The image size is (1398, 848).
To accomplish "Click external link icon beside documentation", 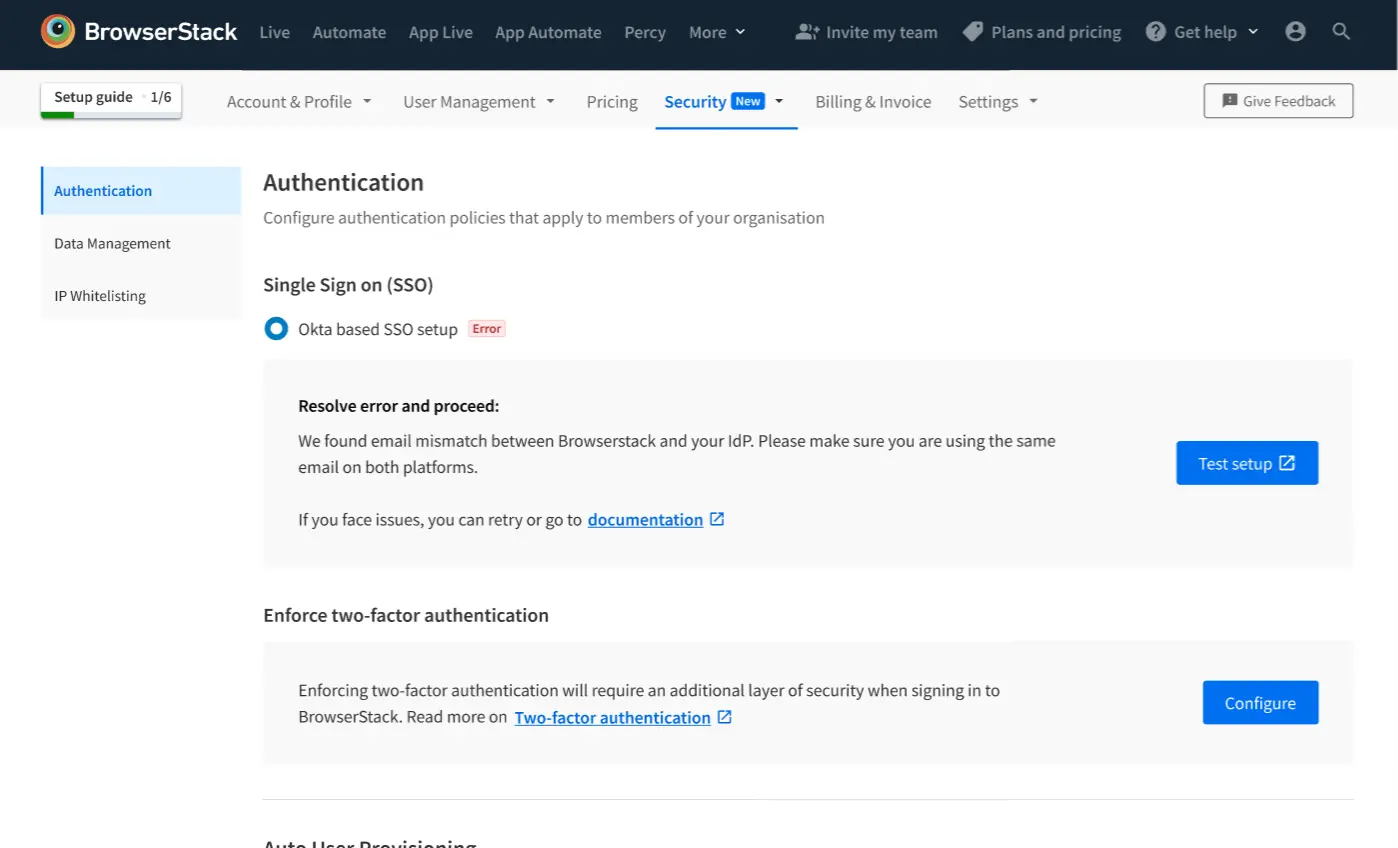I will [717, 520].
